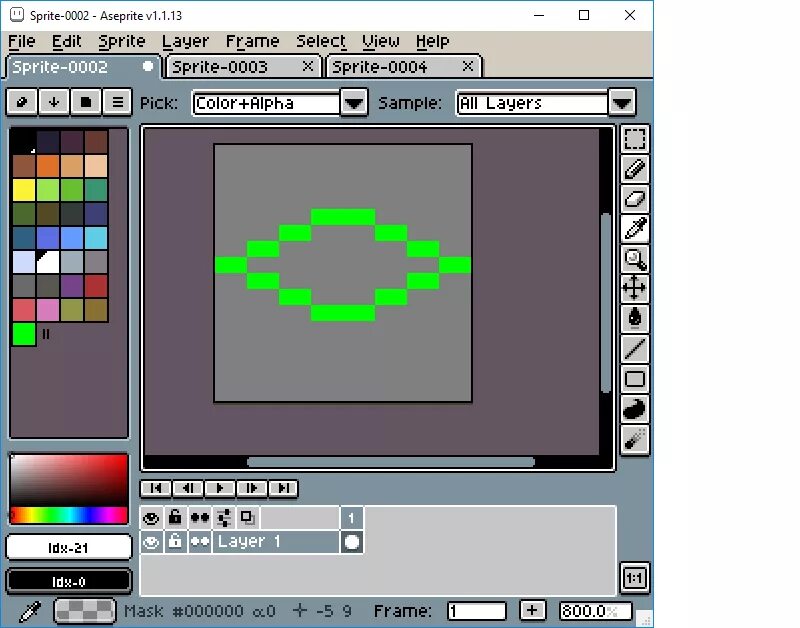Image resolution: width=800 pixels, height=628 pixels.
Task: Open the Pick Color+Alpha dropdown
Action: pyautogui.click(x=354, y=103)
